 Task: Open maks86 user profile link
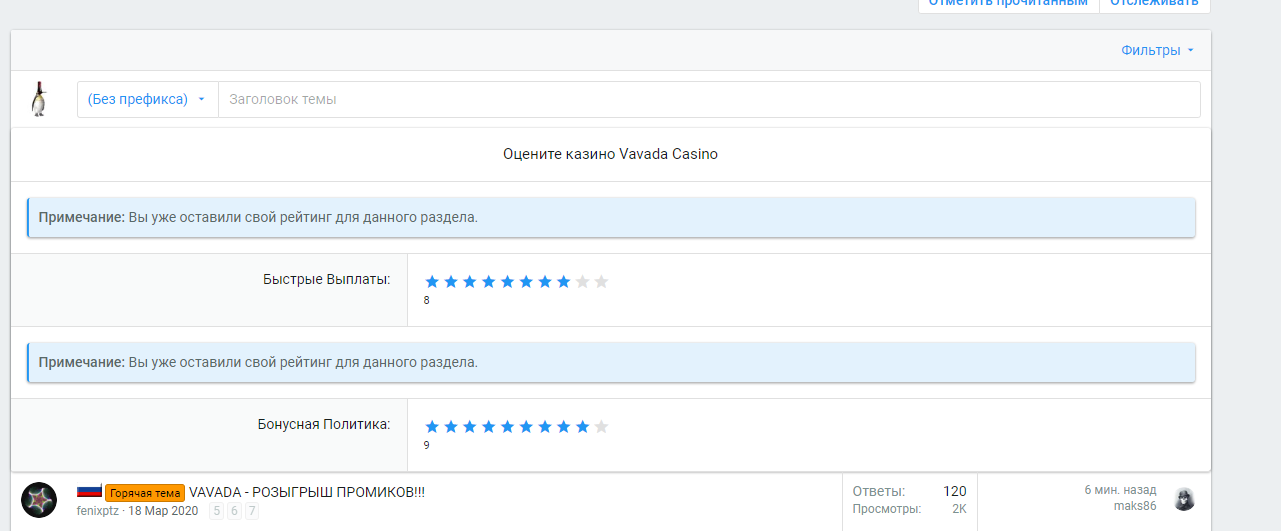[1135, 506]
